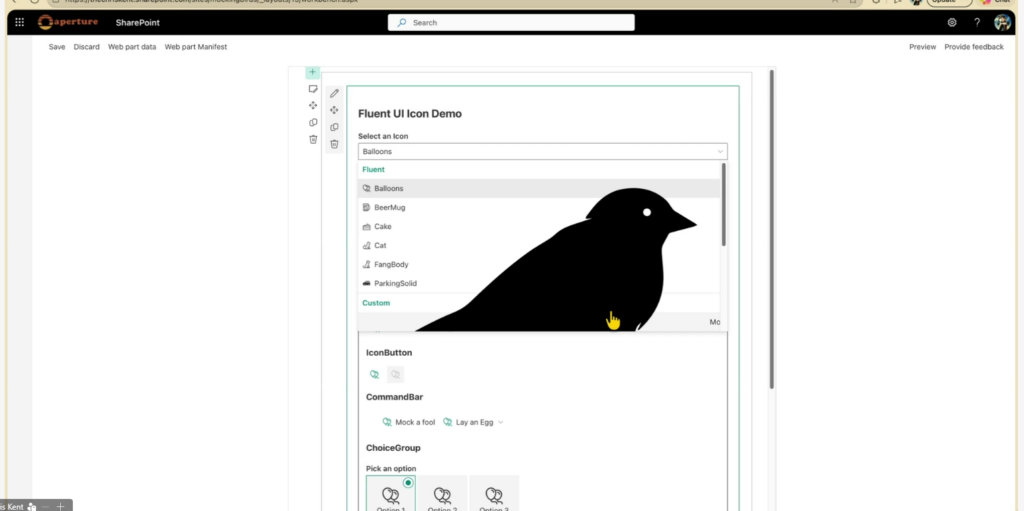Click the Lay an Egg command

(x=468, y=422)
